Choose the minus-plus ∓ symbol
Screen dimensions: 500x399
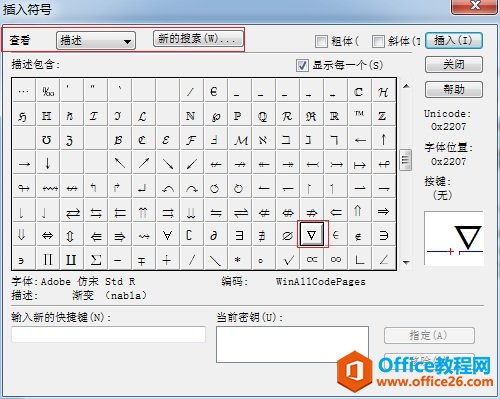click(x=143, y=259)
